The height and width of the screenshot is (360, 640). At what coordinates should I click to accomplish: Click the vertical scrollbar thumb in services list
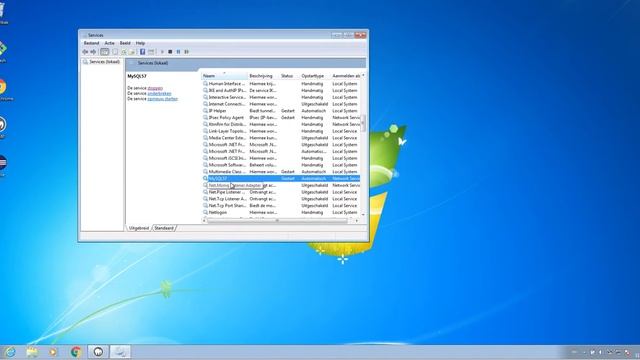tap(363, 122)
